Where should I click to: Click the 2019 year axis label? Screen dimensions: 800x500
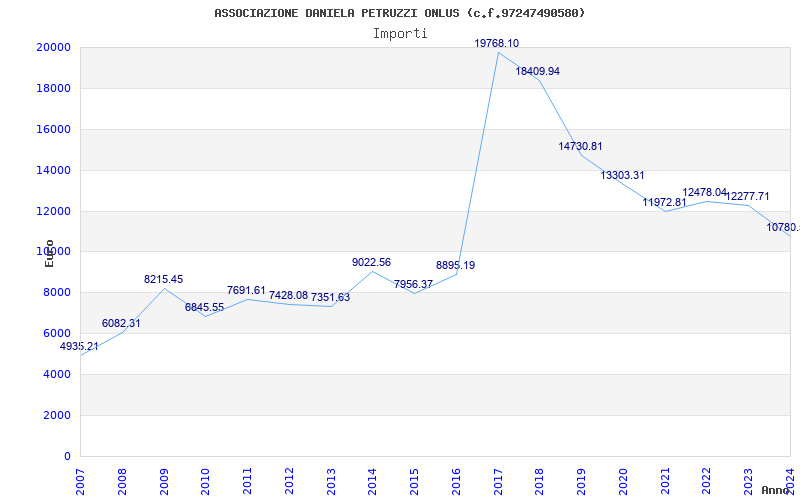(x=582, y=482)
